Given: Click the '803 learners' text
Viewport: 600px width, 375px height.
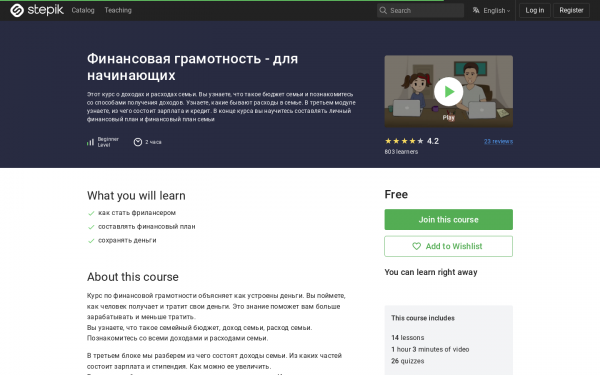Looking at the screenshot, I should point(401,152).
